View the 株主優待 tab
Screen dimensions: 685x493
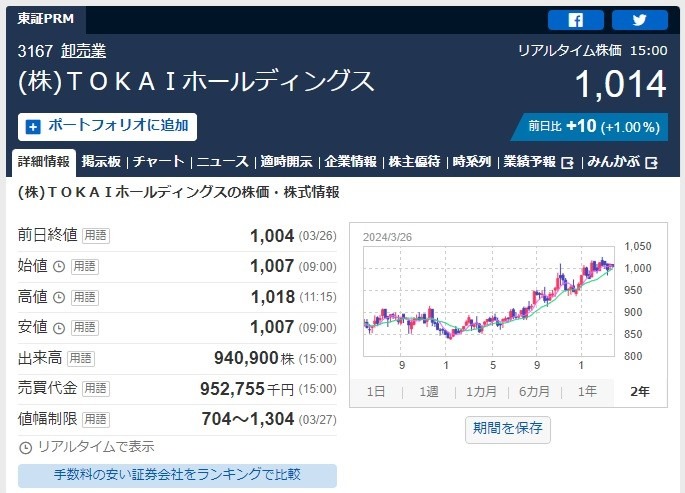(x=415, y=162)
